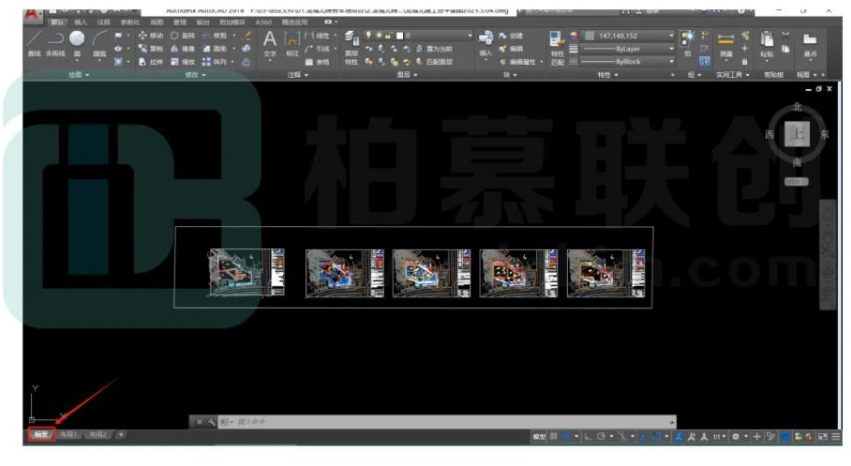
Task: Click the Dimension (标注) tool
Action: 292,43
